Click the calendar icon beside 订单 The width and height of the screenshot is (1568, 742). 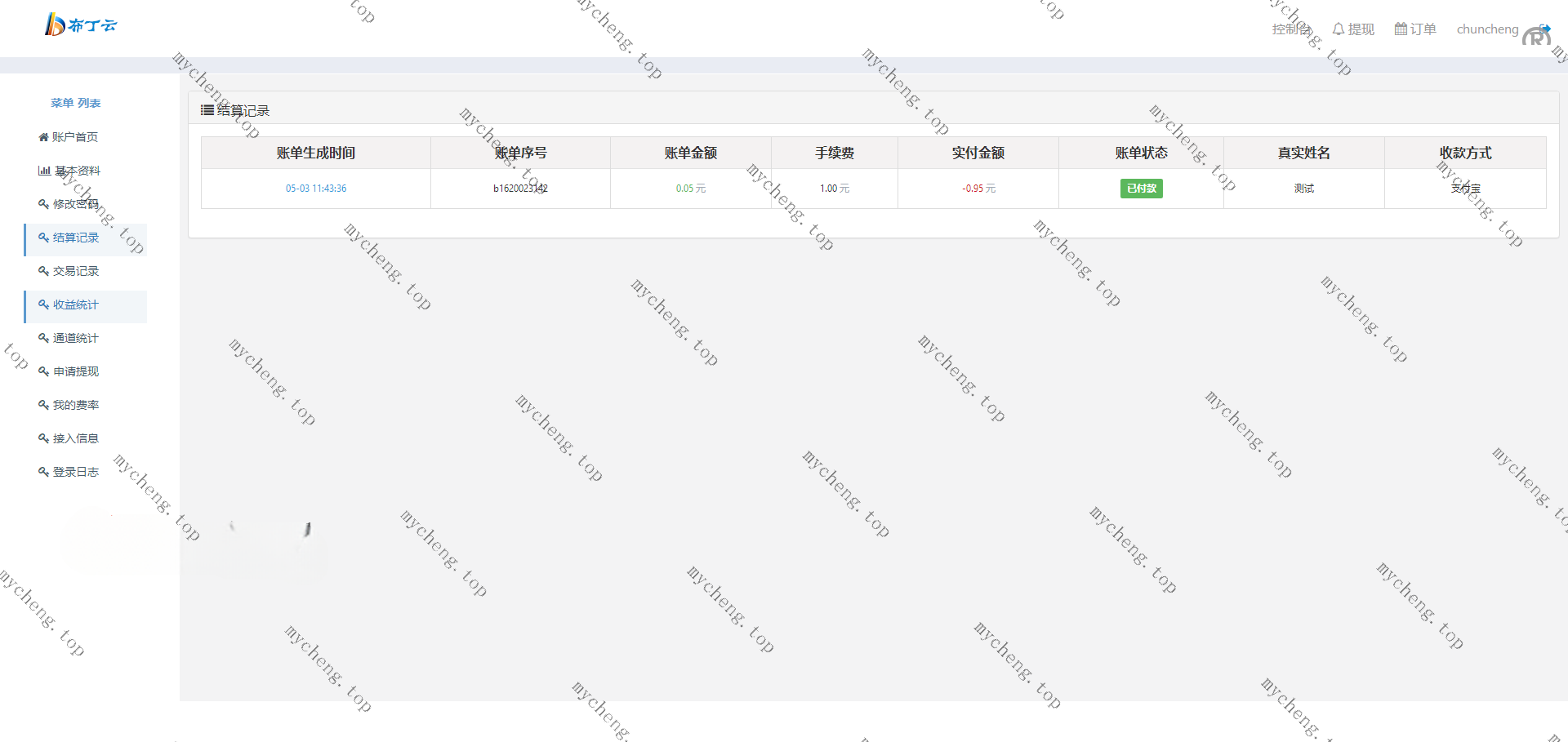(1401, 29)
